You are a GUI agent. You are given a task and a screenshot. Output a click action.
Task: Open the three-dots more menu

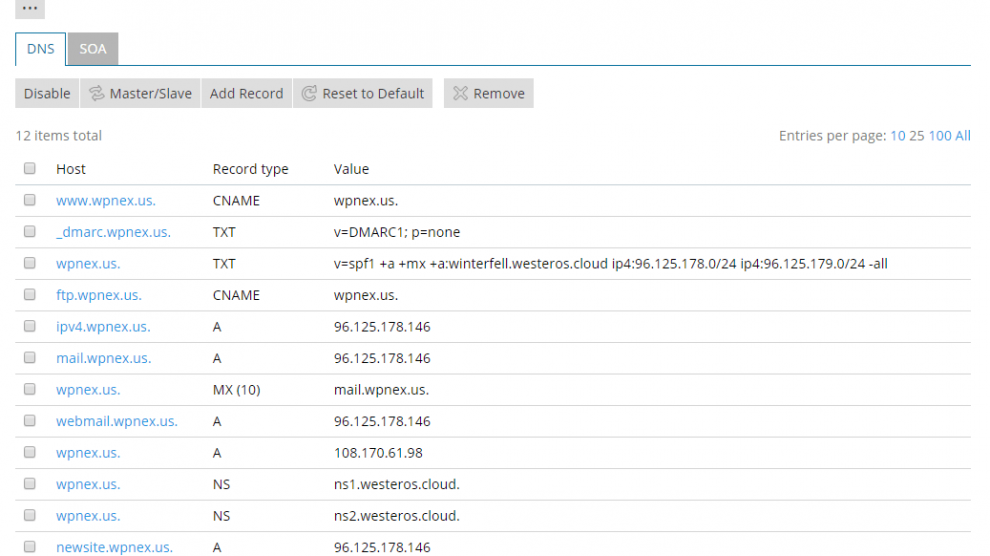point(30,8)
